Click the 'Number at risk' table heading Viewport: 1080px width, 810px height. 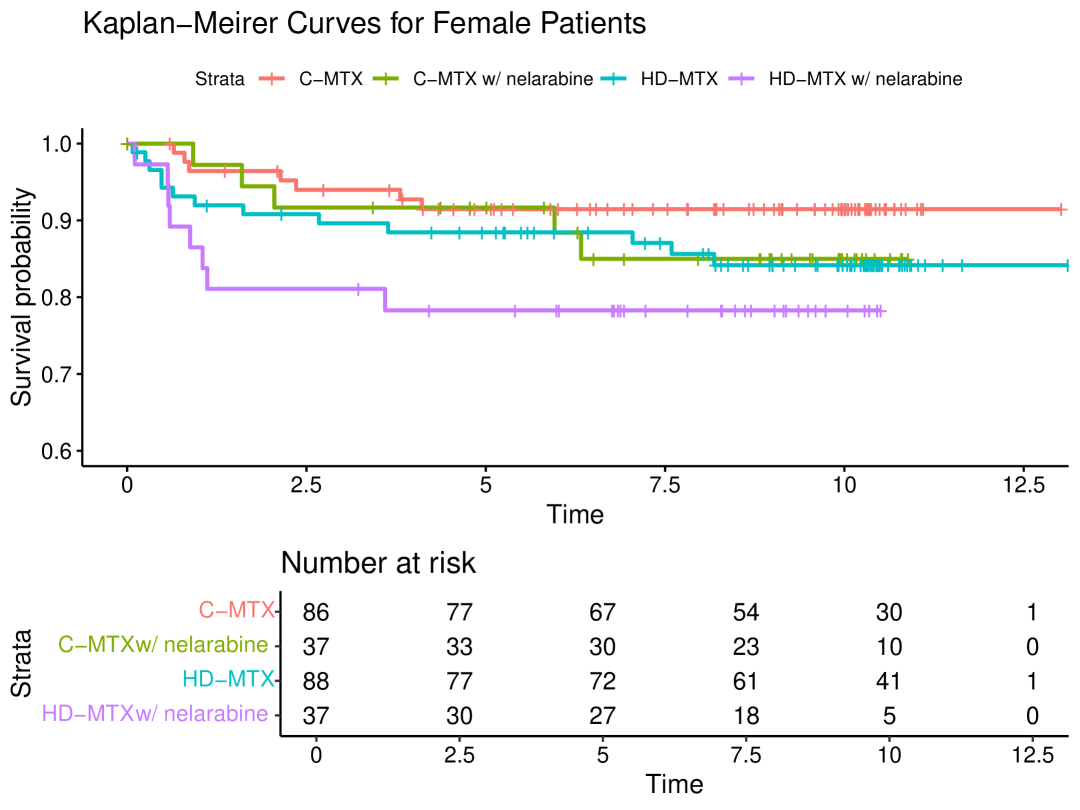click(378, 563)
